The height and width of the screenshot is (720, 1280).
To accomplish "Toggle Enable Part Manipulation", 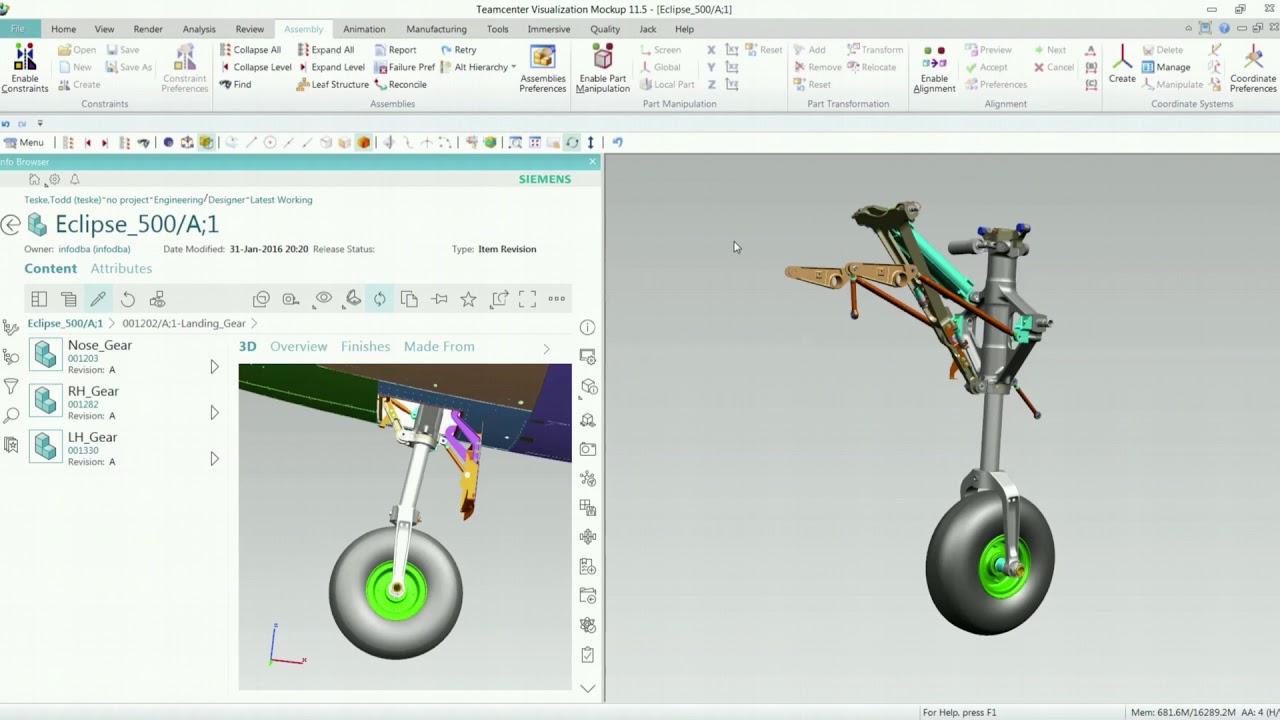I will coord(603,69).
